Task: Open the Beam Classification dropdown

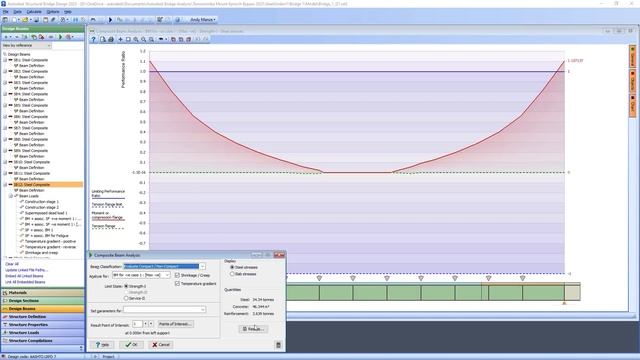Action: (202, 267)
